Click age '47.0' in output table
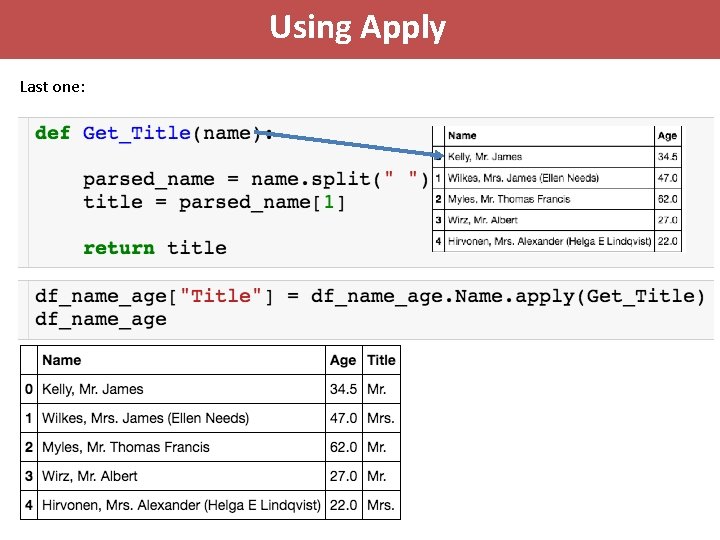Screen dimensions: 720x540 [343, 418]
